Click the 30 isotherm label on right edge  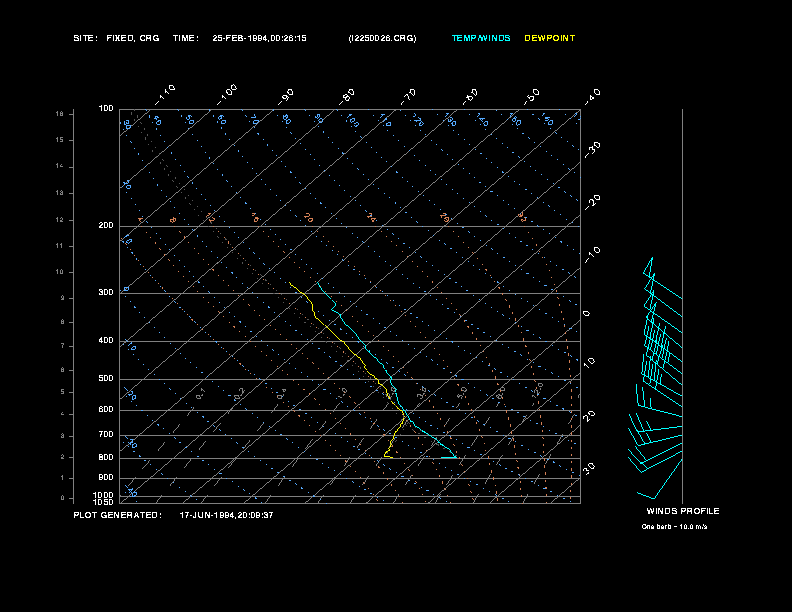589,468
